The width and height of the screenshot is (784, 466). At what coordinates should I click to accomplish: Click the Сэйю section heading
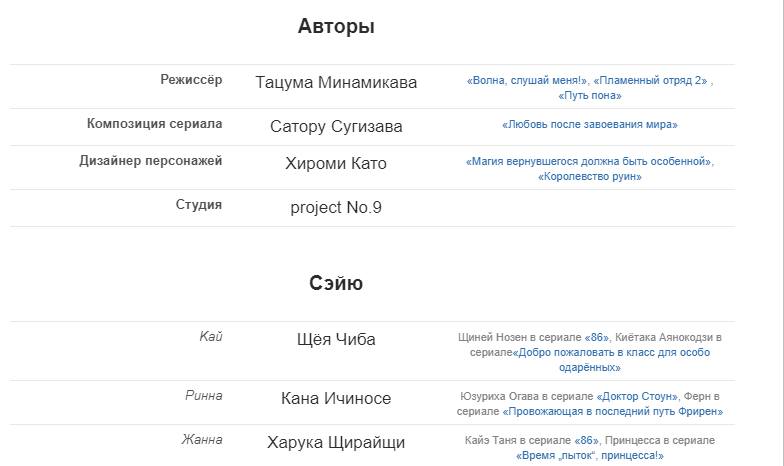click(336, 284)
